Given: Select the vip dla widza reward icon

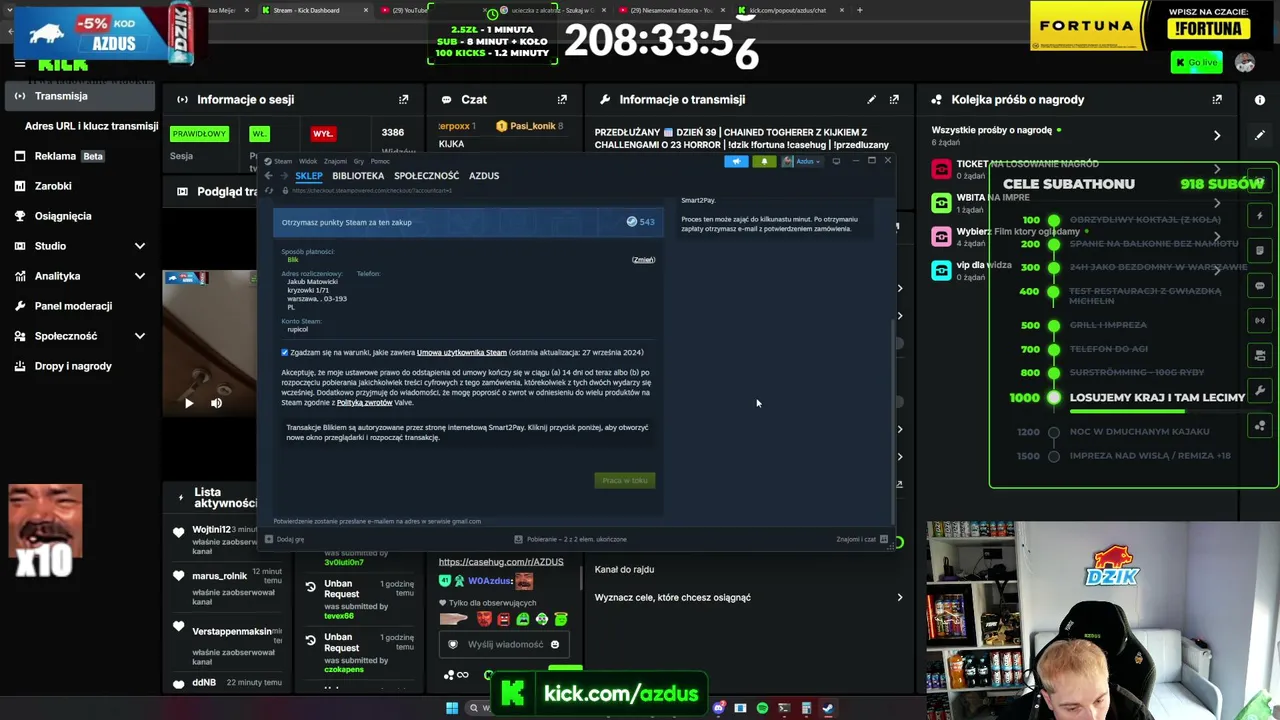Looking at the screenshot, I should [941, 270].
